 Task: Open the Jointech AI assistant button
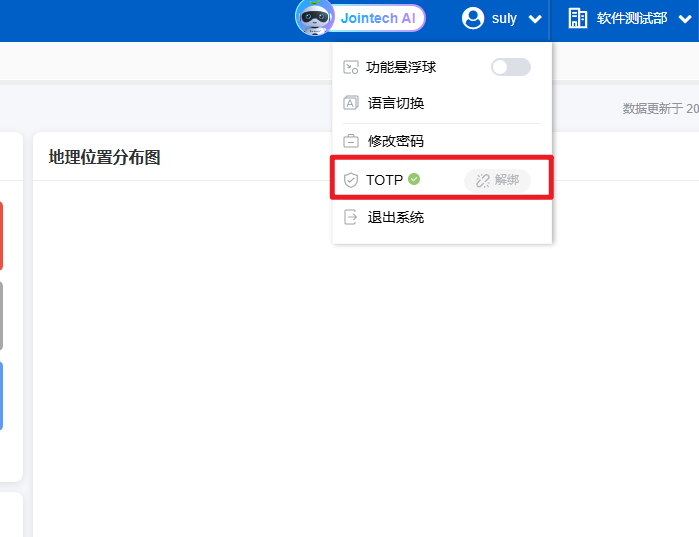pos(377,18)
